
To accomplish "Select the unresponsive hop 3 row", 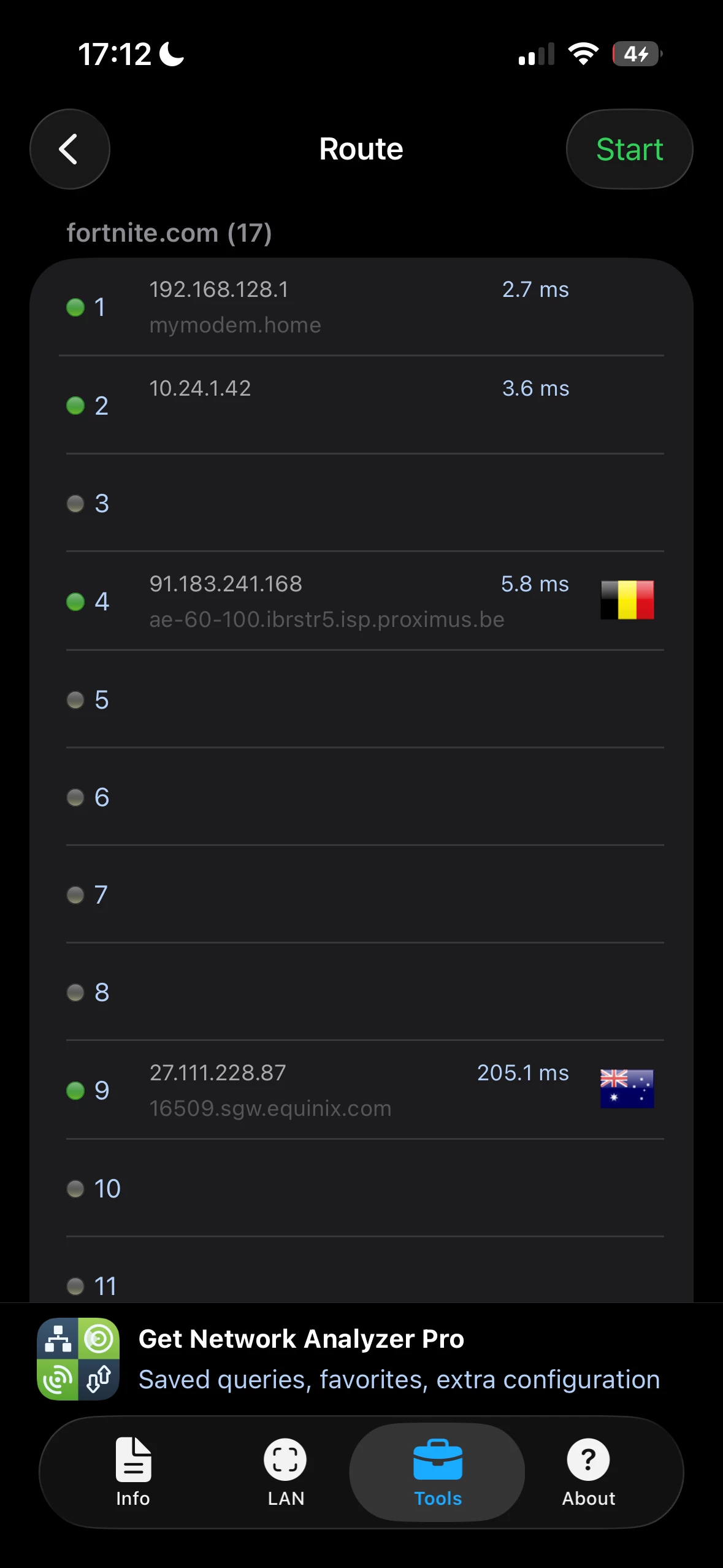I will [x=361, y=503].
